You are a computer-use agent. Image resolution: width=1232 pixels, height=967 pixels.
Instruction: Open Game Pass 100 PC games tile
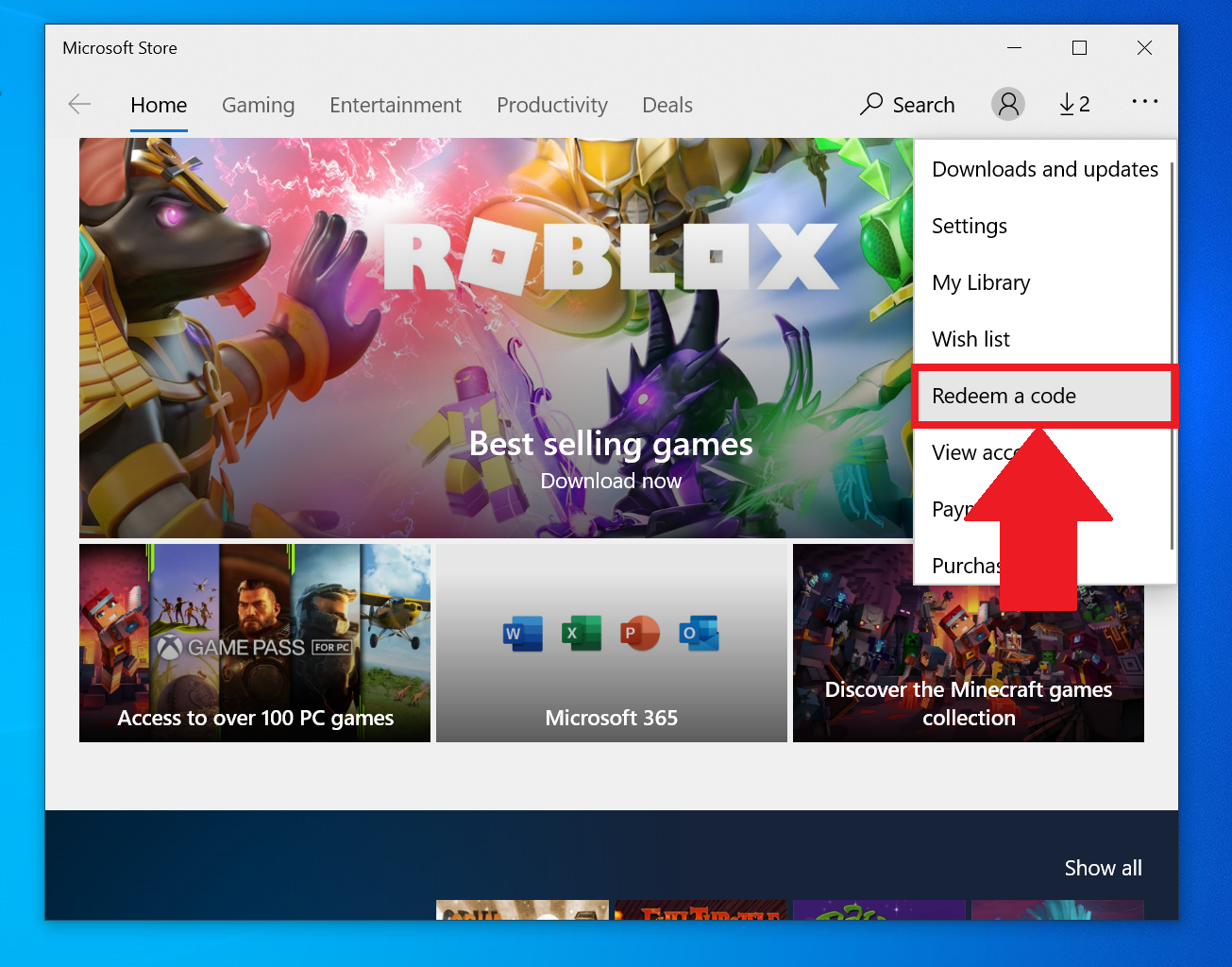coord(255,643)
